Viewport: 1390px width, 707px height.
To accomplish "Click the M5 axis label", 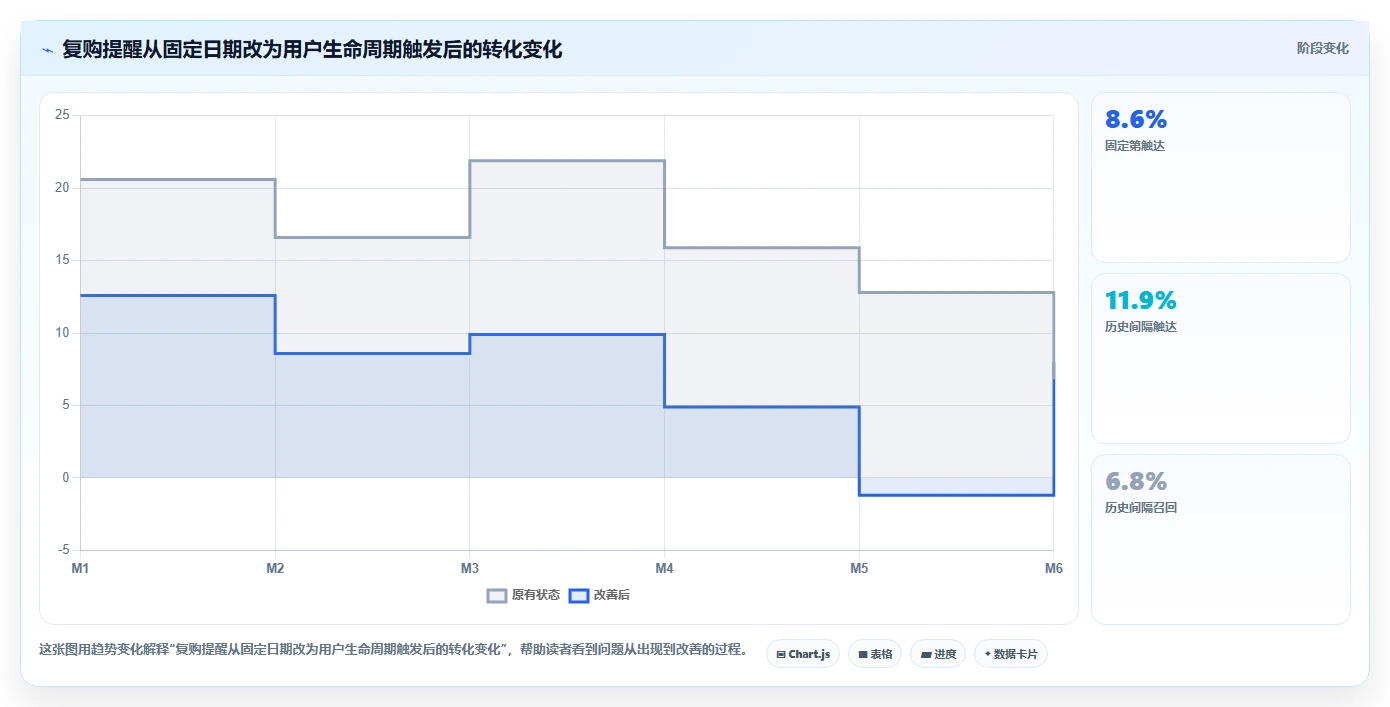I will (859, 568).
